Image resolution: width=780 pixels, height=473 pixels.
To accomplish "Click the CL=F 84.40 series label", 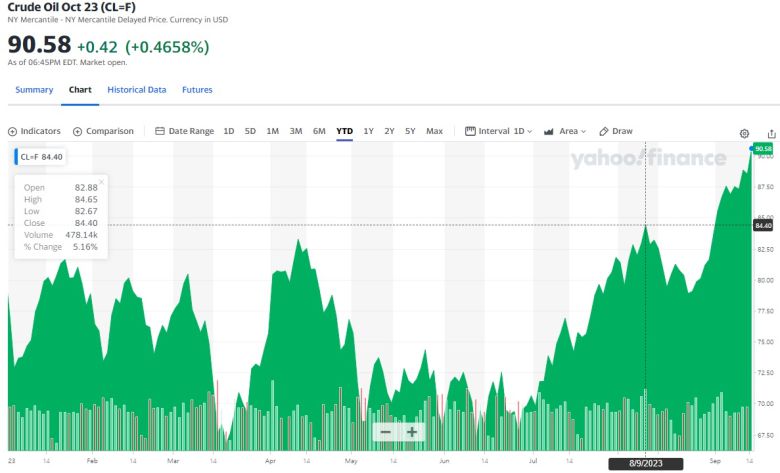I will point(42,157).
